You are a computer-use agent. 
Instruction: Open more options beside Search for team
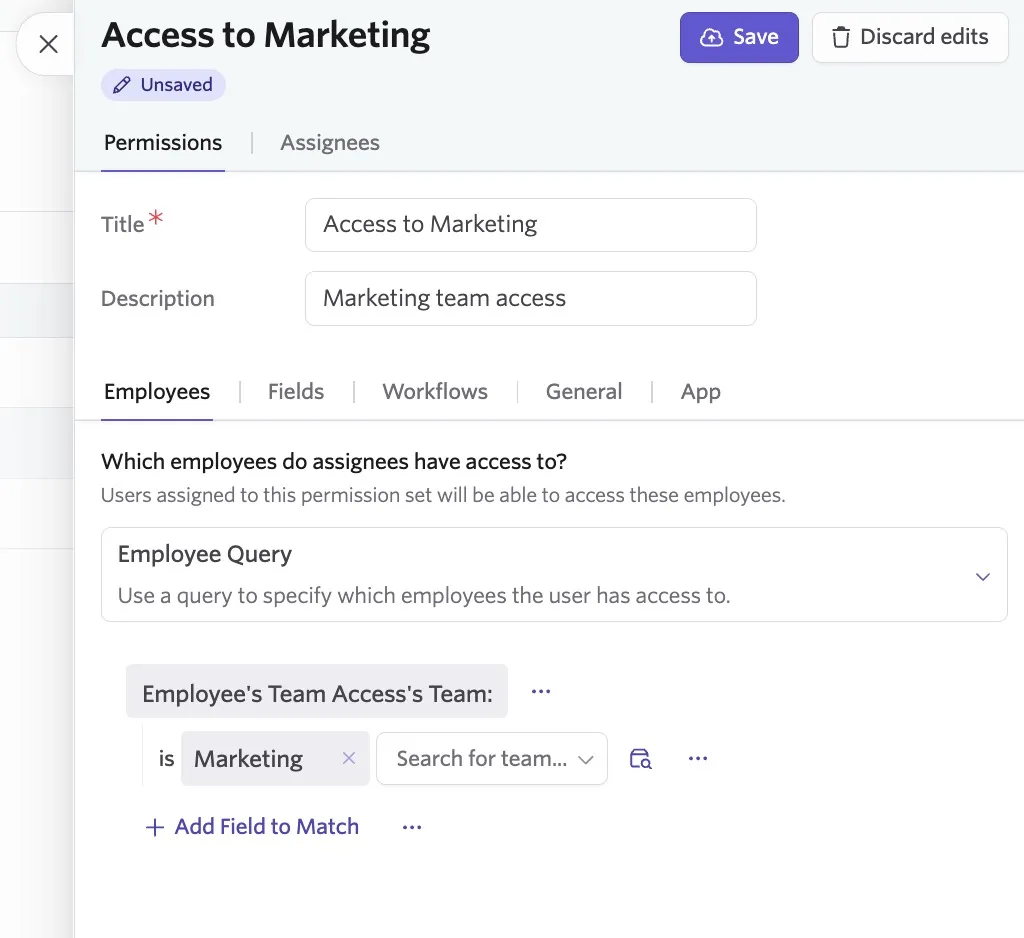click(x=698, y=758)
